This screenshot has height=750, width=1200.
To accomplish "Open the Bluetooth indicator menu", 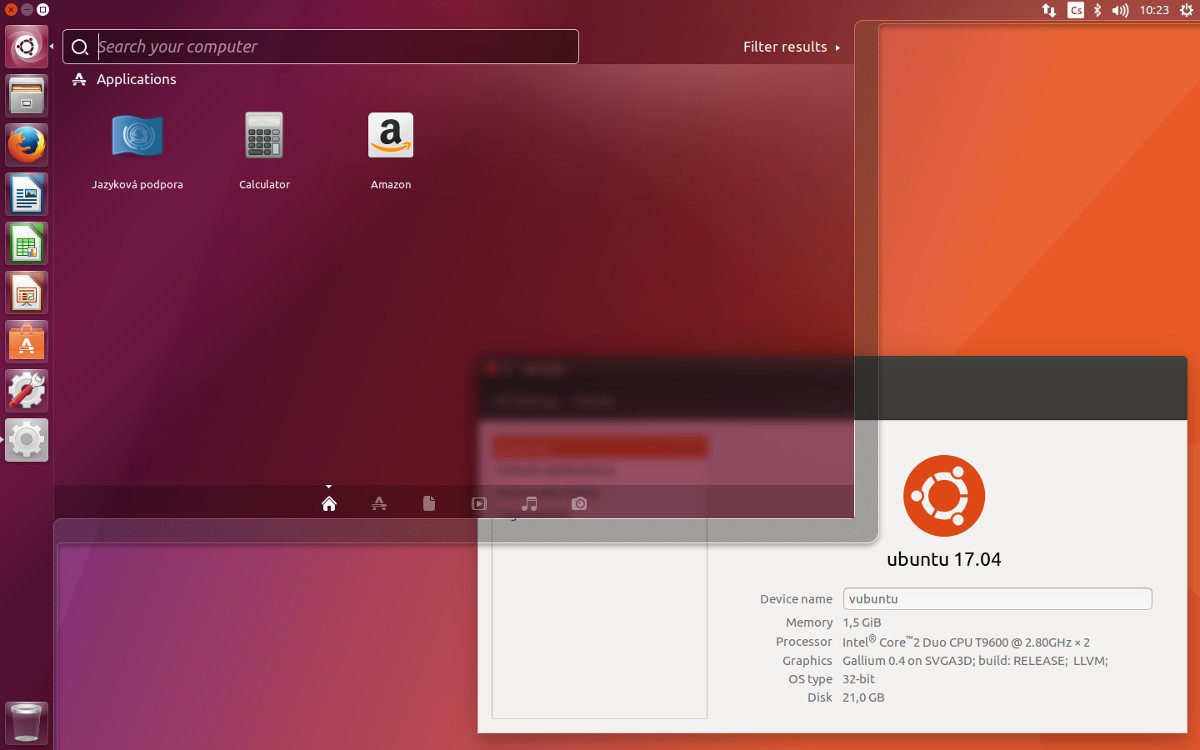I will pyautogui.click(x=1097, y=10).
